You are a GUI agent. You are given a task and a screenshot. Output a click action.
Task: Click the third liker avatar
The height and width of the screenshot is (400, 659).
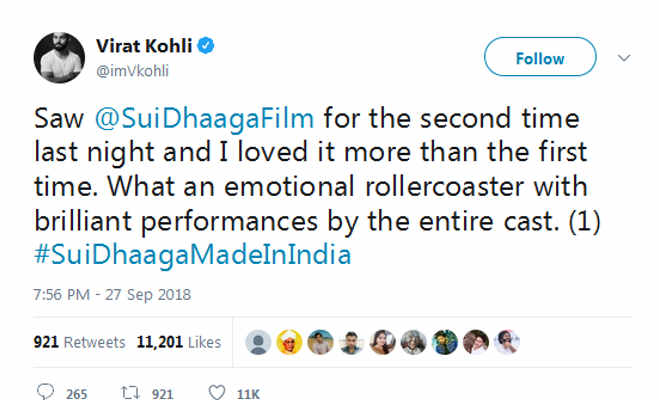click(321, 342)
